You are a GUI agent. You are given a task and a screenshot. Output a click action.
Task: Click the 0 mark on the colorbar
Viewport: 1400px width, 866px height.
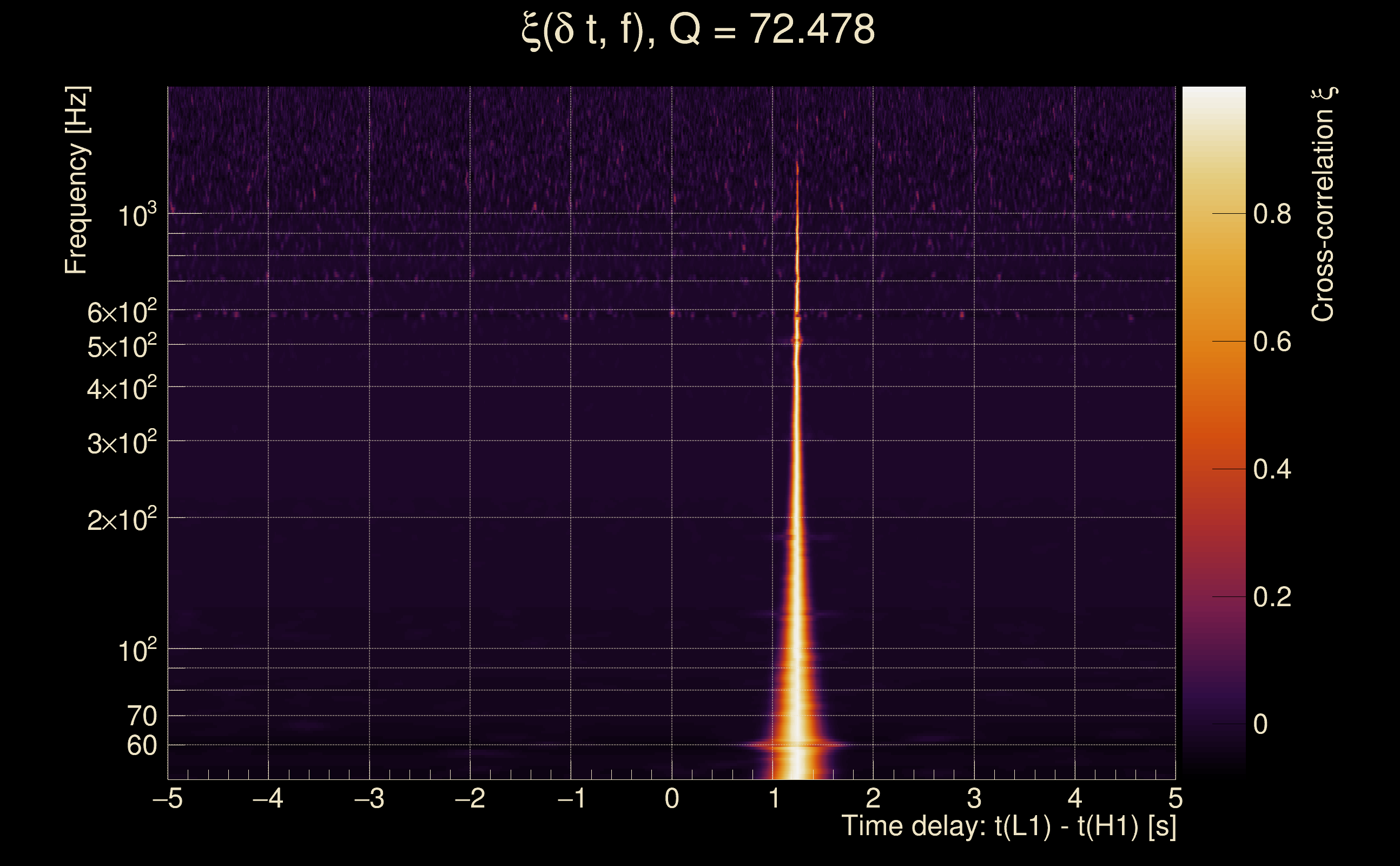click(x=1260, y=725)
